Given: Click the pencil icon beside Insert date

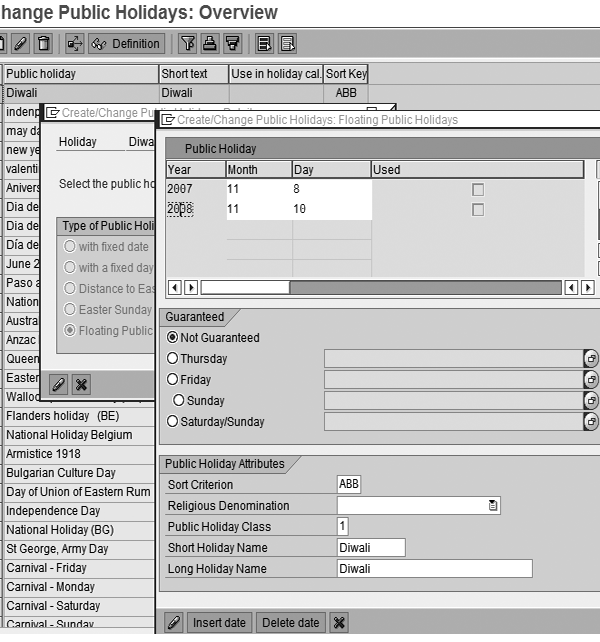Looking at the screenshot, I should pyautogui.click(x=173, y=623).
